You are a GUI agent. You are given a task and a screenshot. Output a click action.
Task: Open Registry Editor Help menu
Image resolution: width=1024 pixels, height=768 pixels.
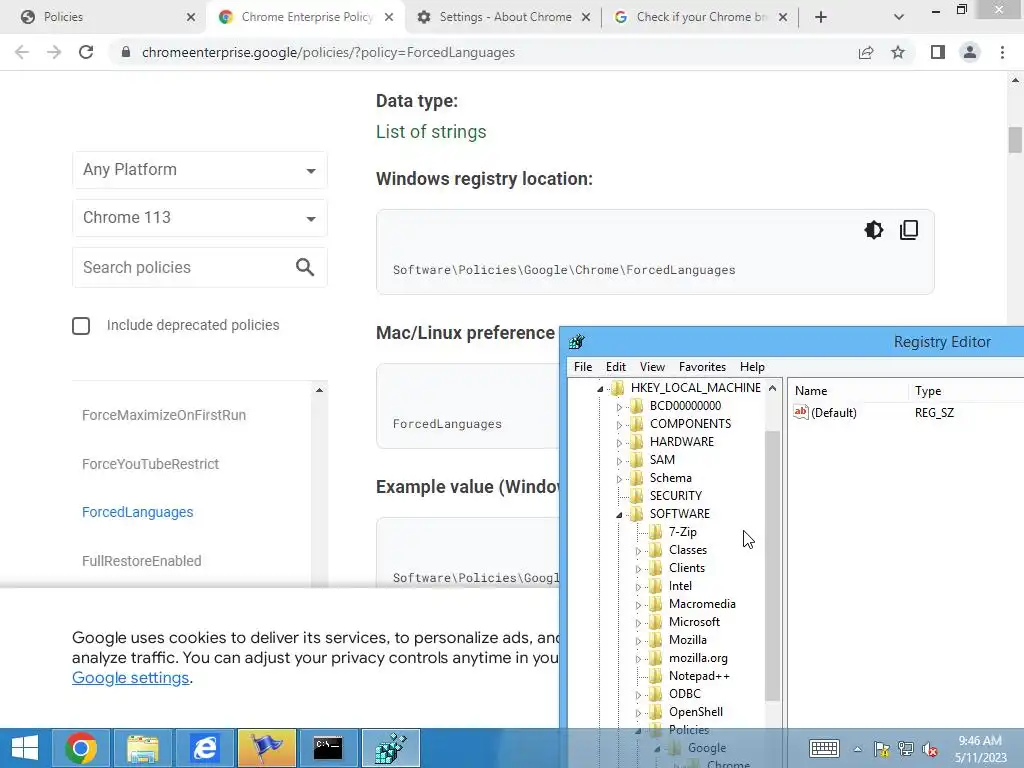(752, 366)
